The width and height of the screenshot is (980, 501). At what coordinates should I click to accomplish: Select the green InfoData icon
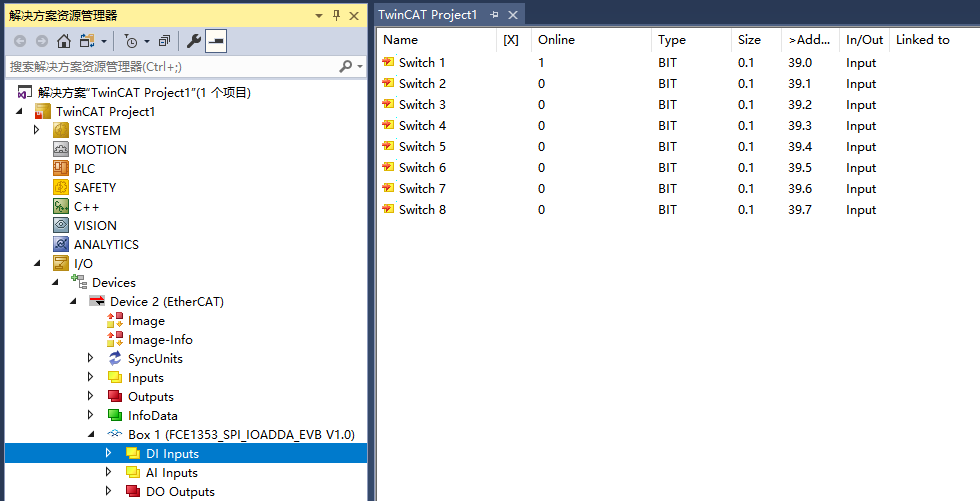(115, 415)
